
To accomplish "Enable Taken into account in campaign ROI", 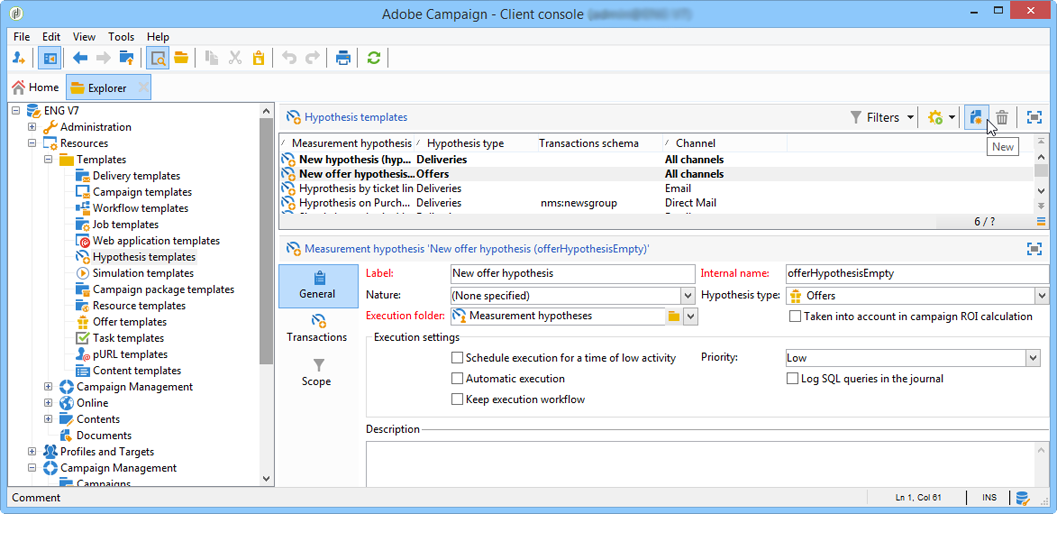I will [x=795, y=316].
